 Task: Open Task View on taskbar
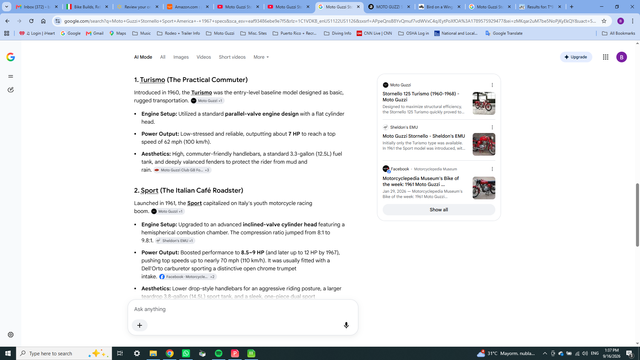tap(120, 353)
